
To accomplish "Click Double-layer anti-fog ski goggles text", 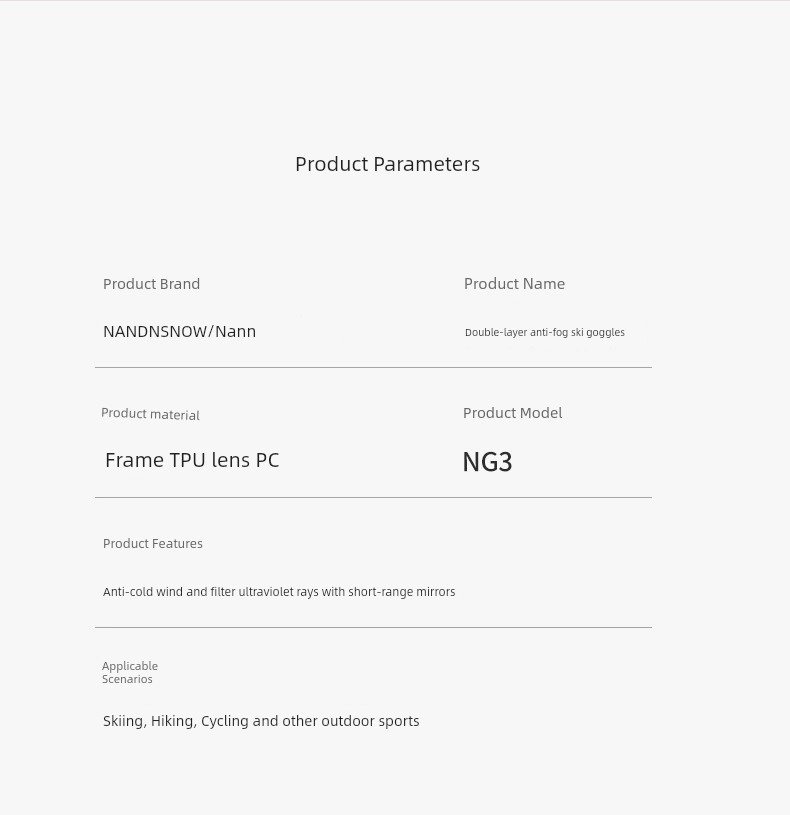I will point(545,332).
